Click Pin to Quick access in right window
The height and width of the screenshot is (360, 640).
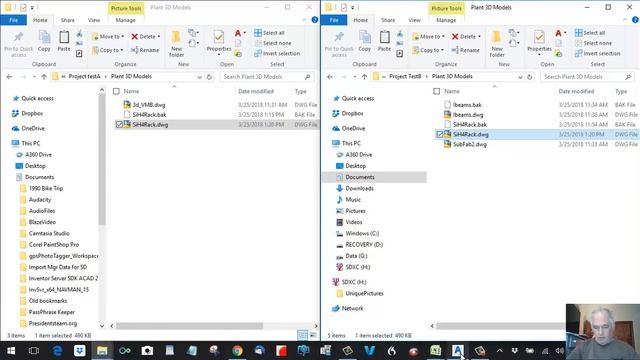point(339,44)
